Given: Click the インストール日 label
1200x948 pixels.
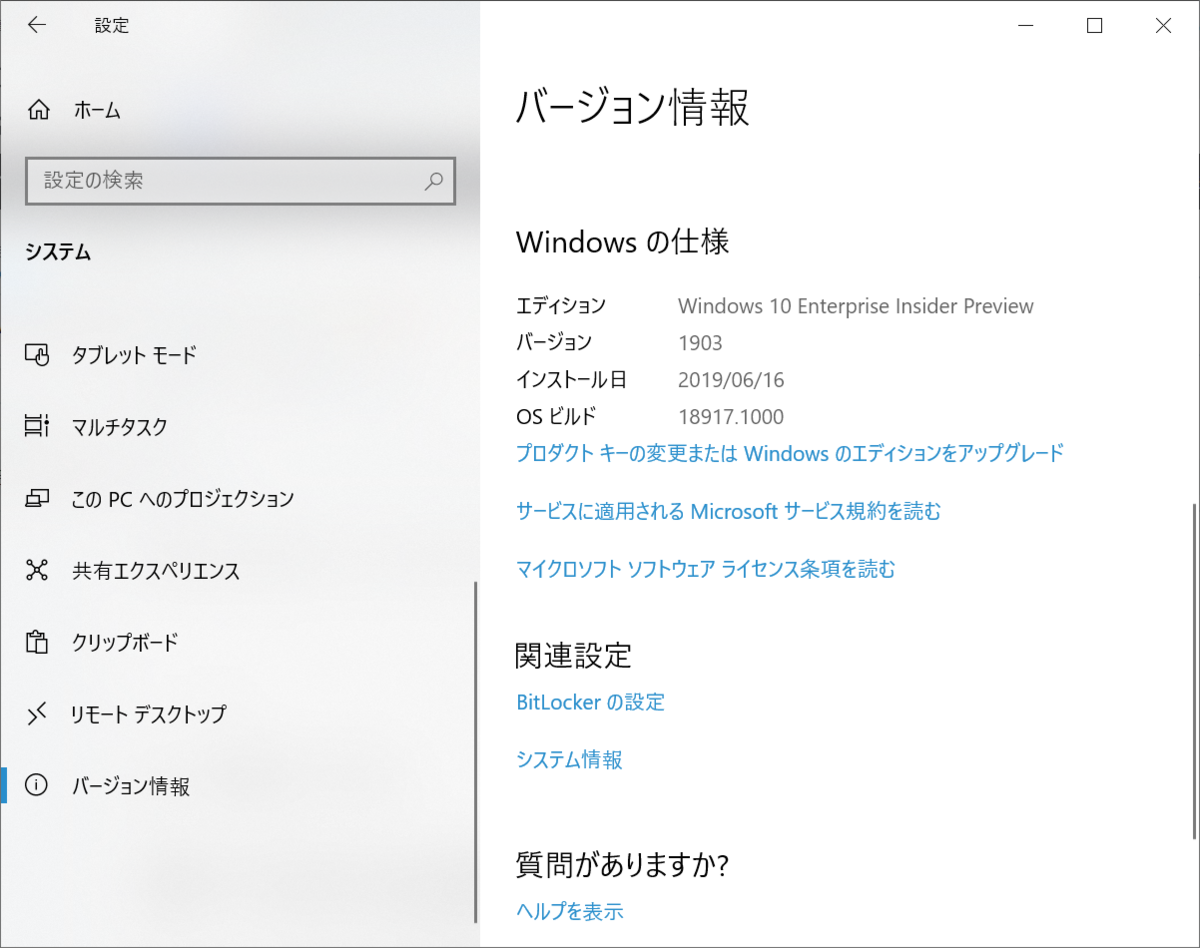Looking at the screenshot, I should [572, 380].
